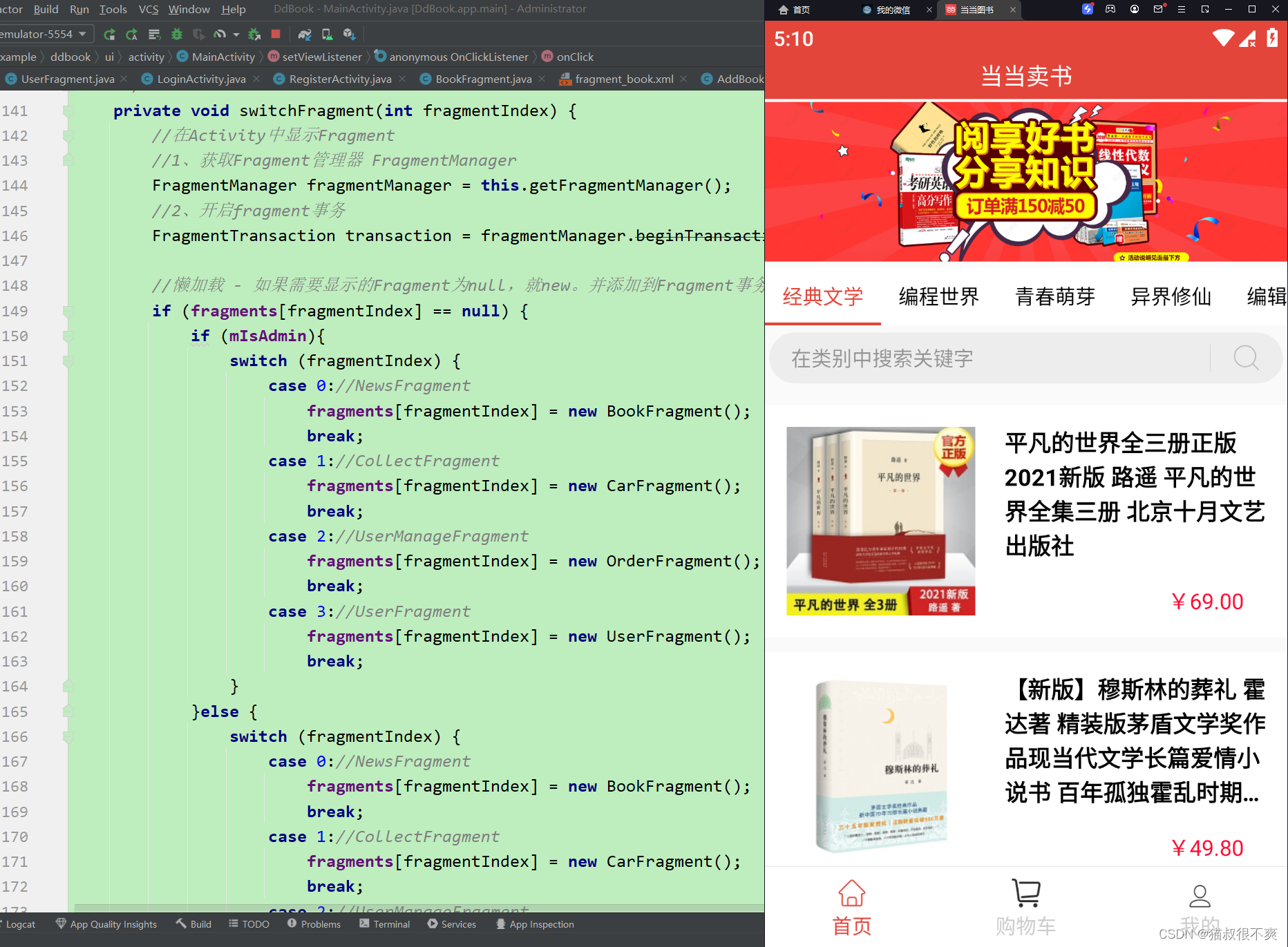This screenshot has height=947, width=1288.
Task: Switch to LoginActivity.java tab
Action: point(201,79)
